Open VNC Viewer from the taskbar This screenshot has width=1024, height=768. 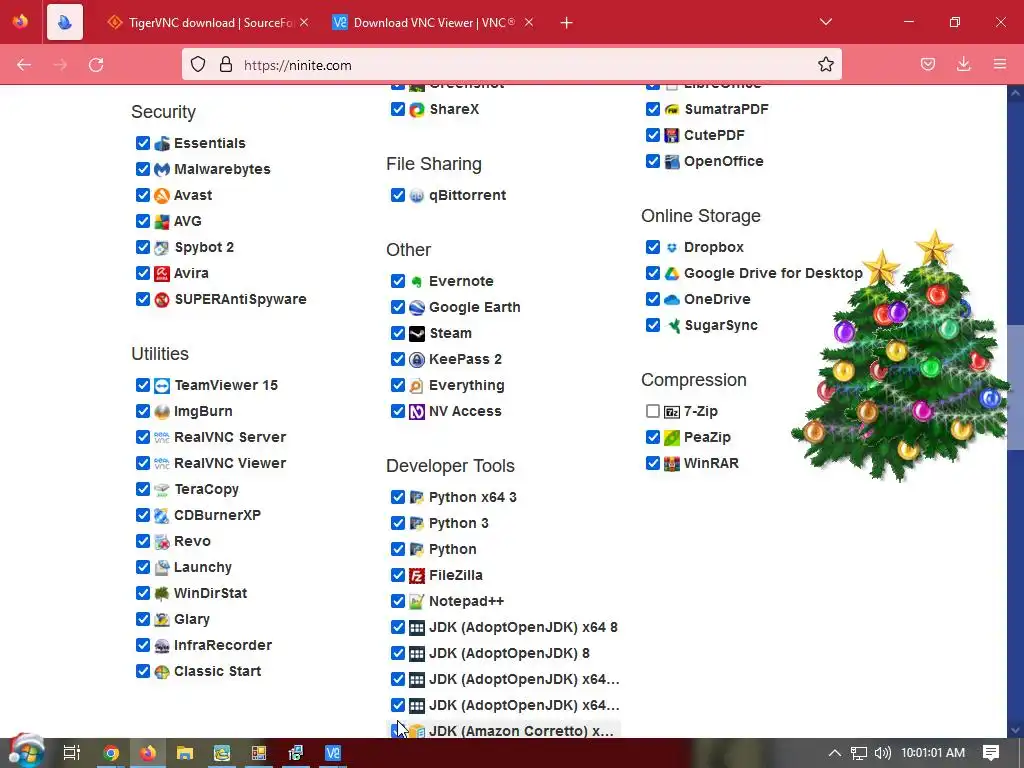[332, 753]
